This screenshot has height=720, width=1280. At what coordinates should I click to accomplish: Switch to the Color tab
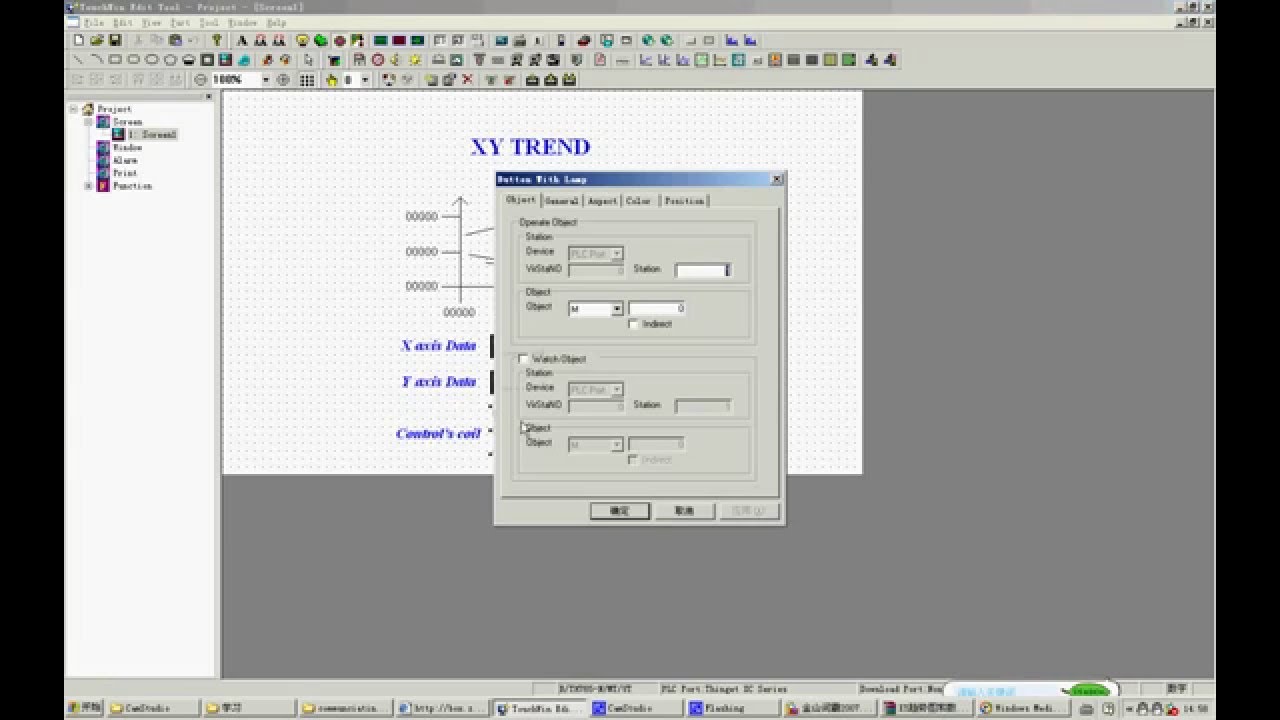coord(638,201)
